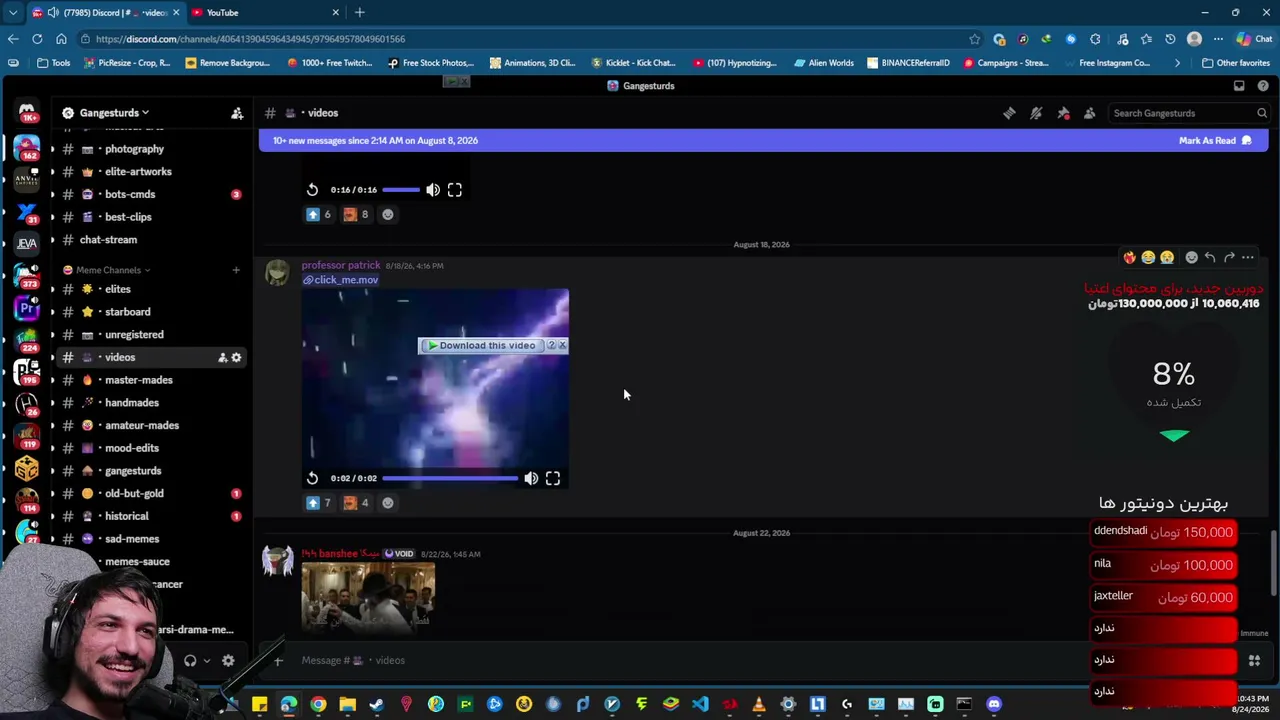Open help on Download this video overlay
This screenshot has height=720, width=1280.
[x=551, y=346]
